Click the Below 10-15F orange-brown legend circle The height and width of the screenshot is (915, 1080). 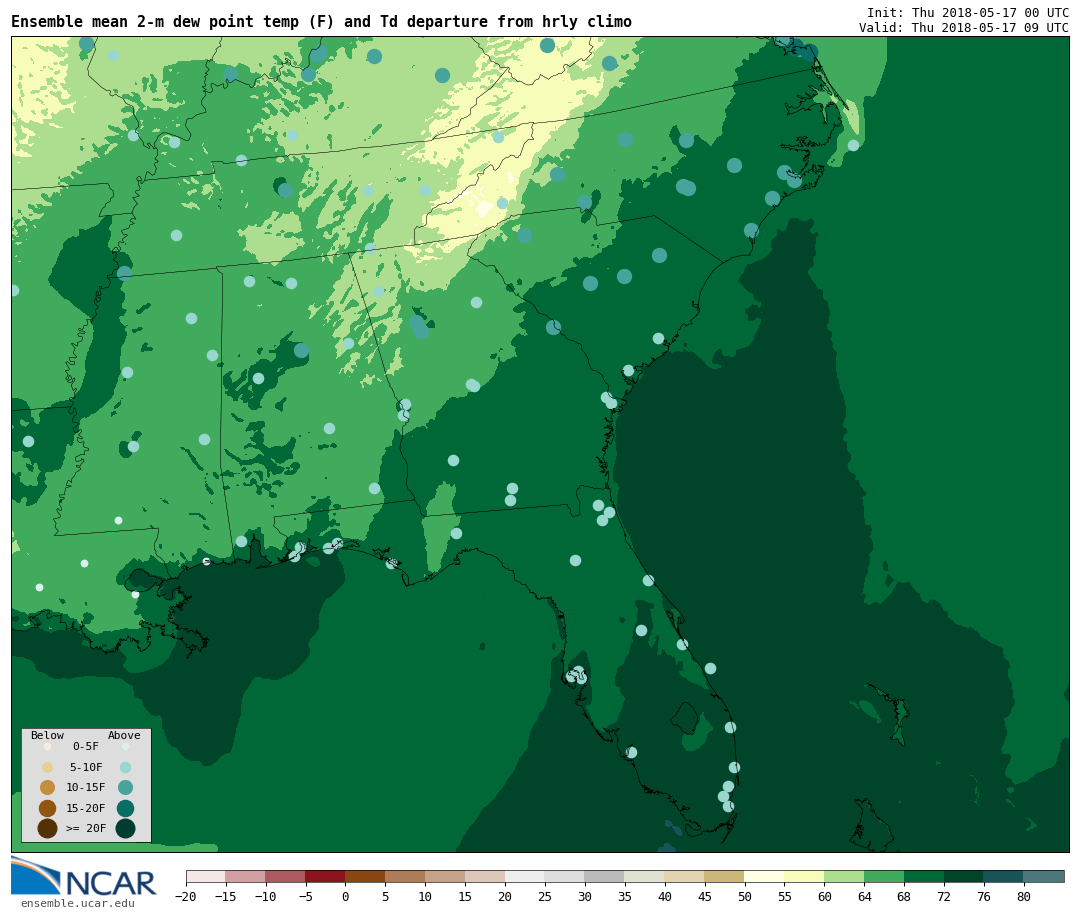point(47,787)
